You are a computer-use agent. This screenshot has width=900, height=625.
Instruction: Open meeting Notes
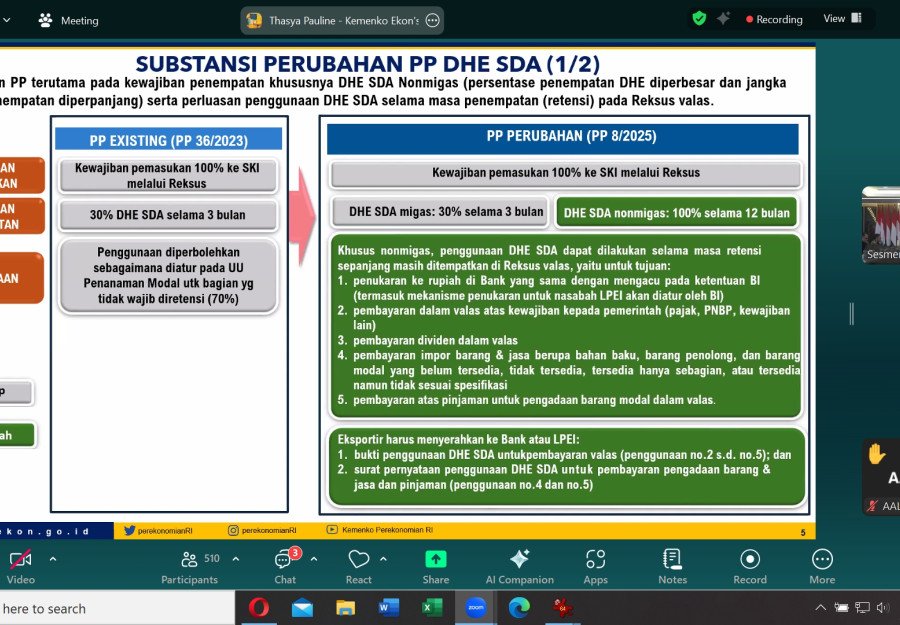pos(672,566)
